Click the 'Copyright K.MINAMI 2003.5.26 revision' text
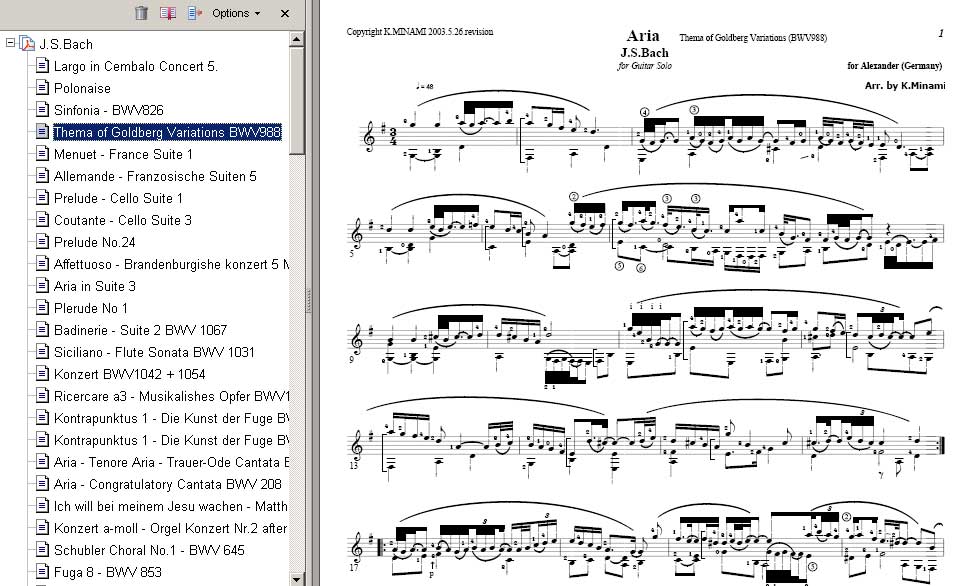 click(420, 32)
